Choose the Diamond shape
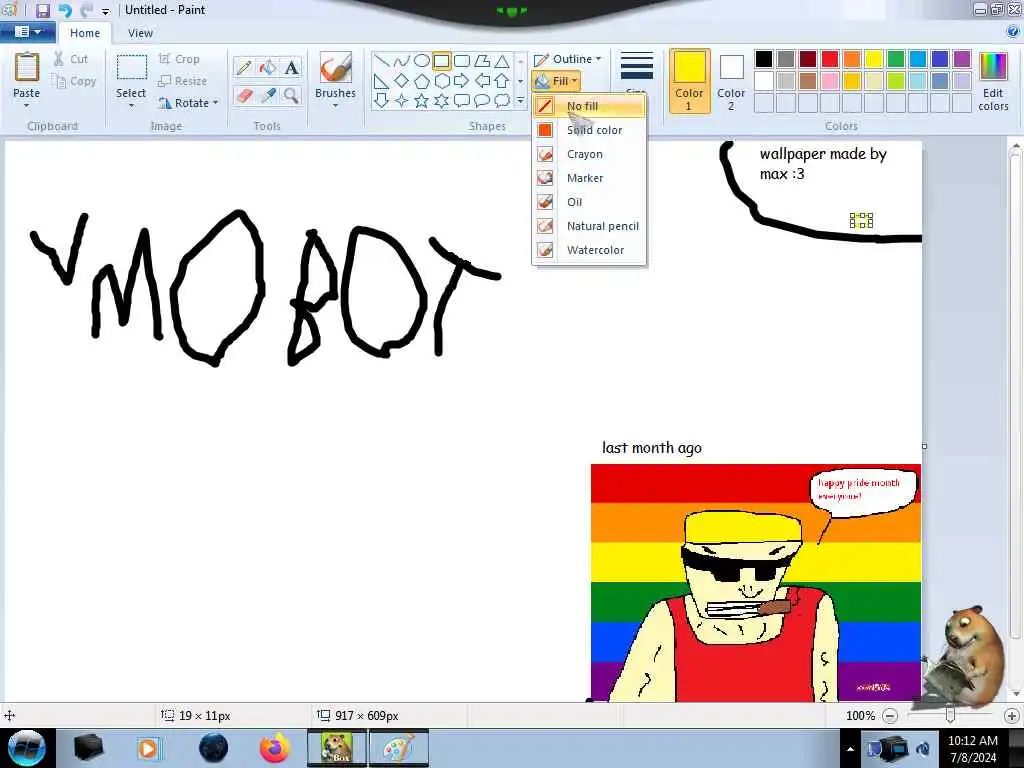This screenshot has height=768, width=1024. 402,81
